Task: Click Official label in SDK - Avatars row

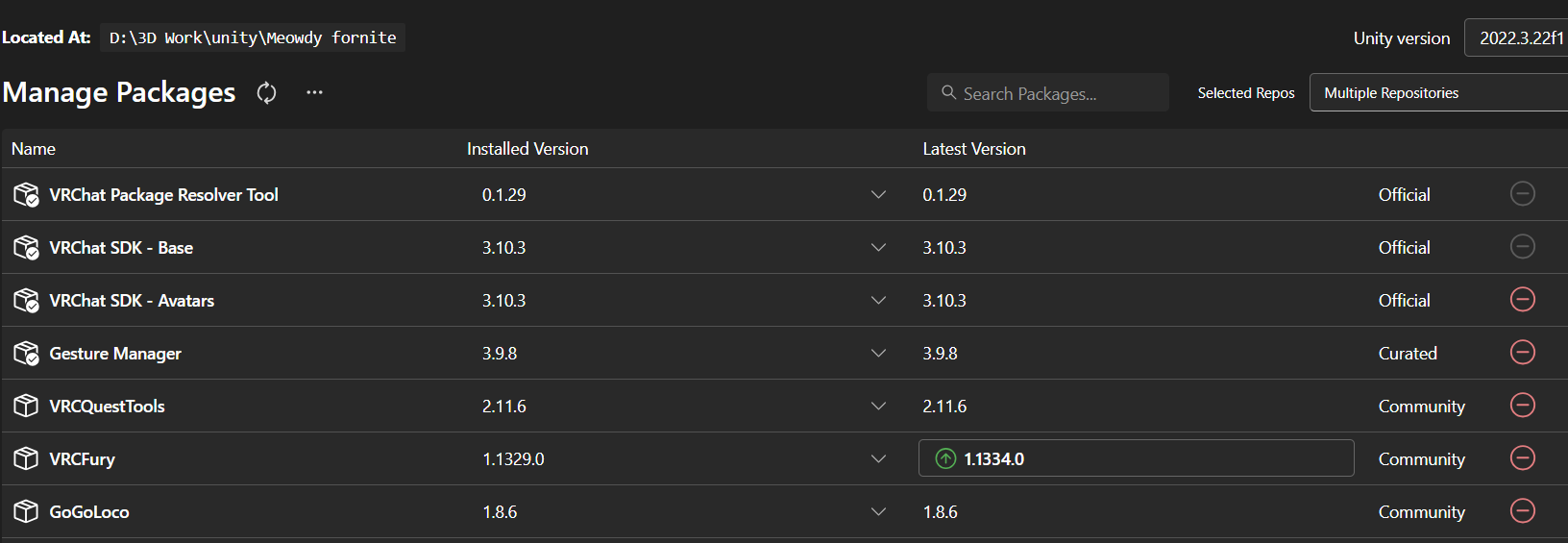Action: click(x=1404, y=301)
